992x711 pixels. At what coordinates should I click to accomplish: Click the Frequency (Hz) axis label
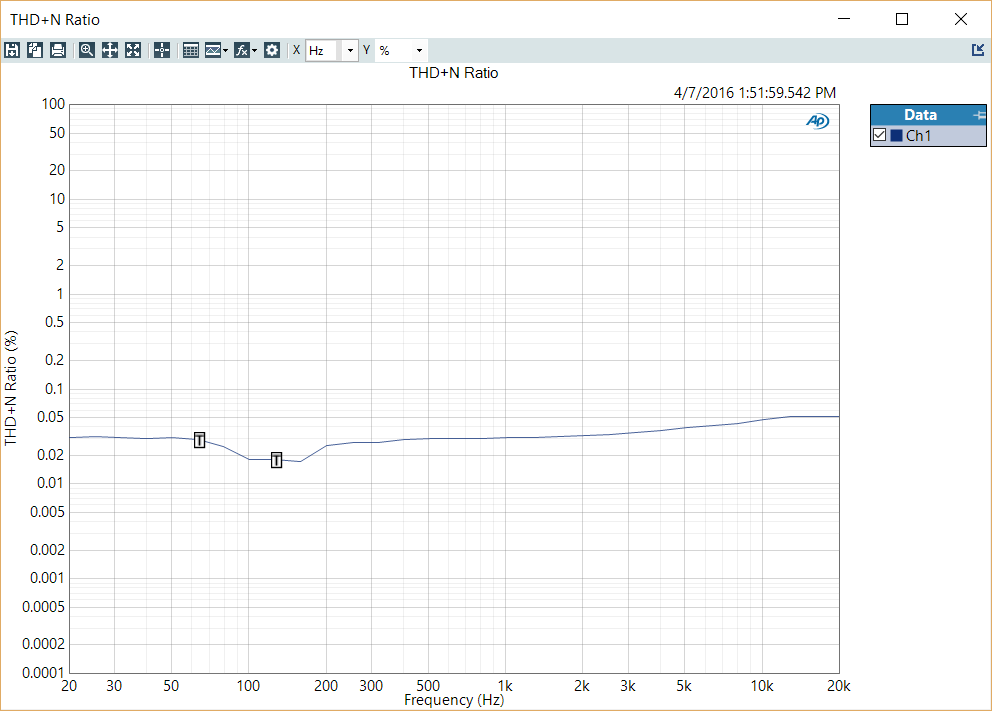click(x=454, y=700)
